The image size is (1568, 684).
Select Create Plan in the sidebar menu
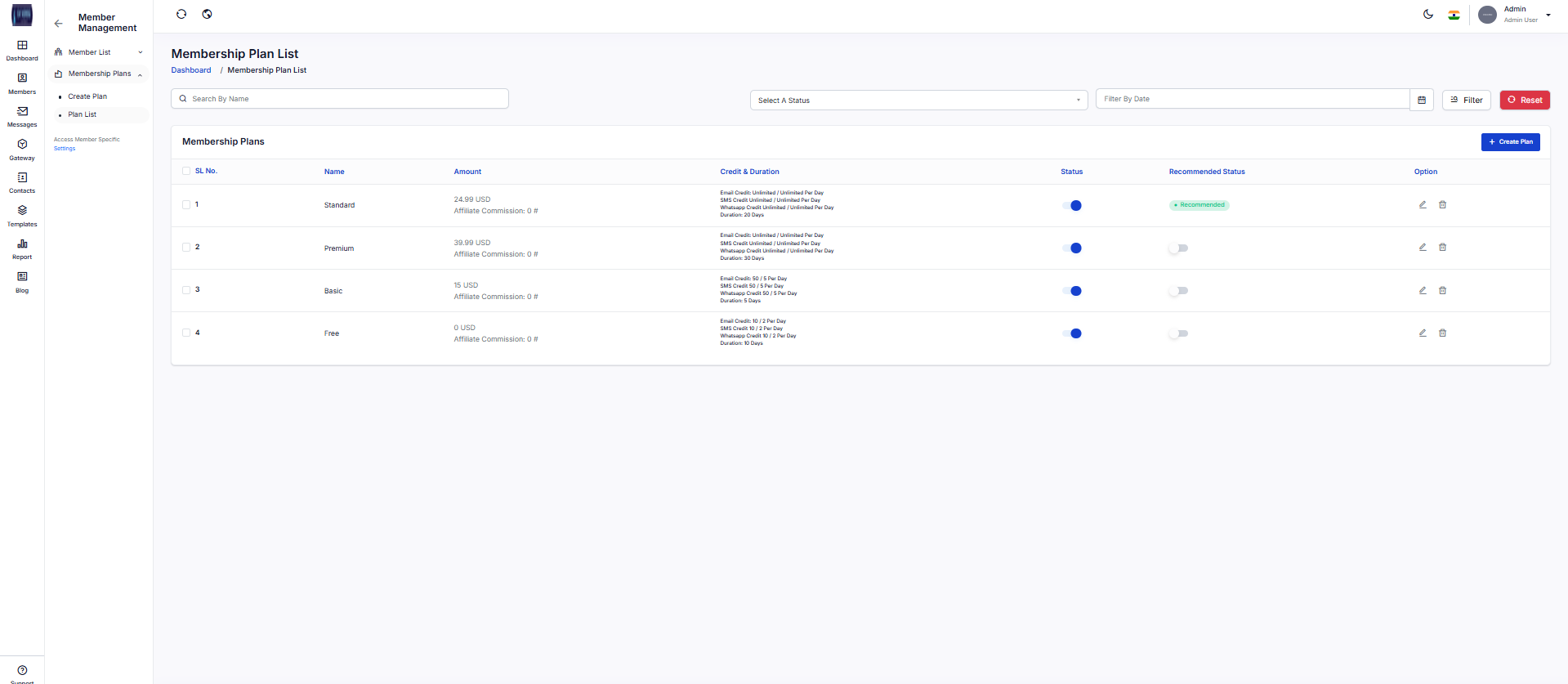[87, 96]
